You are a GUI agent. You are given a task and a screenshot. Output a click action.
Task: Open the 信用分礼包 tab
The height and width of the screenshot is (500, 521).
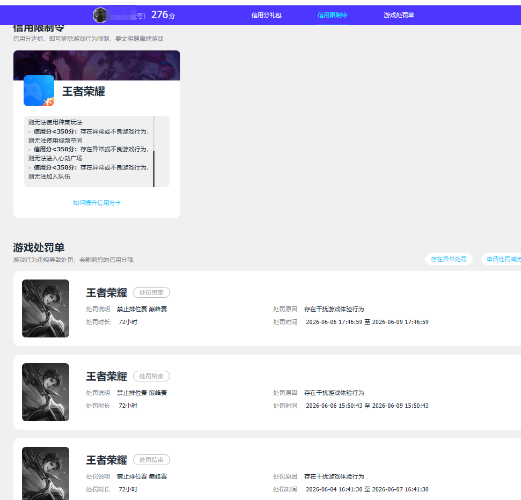tap(266, 15)
